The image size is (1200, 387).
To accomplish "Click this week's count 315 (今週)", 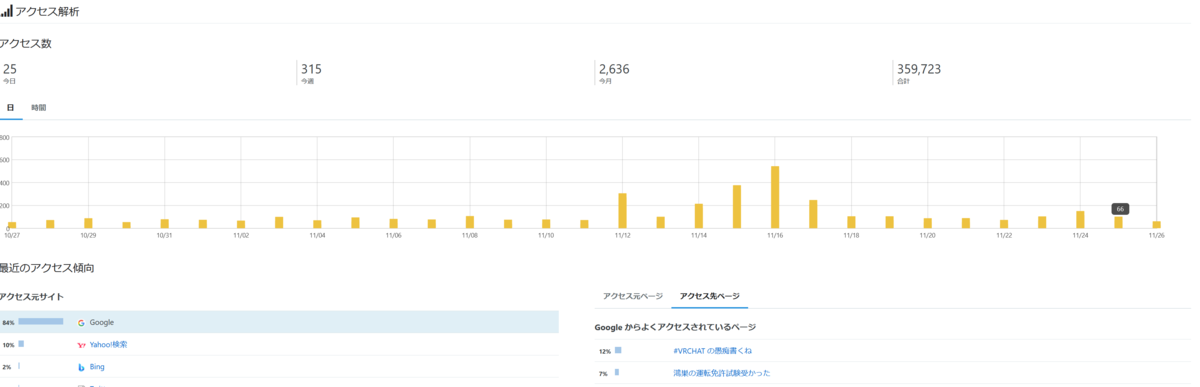I will pyautogui.click(x=311, y=69).
